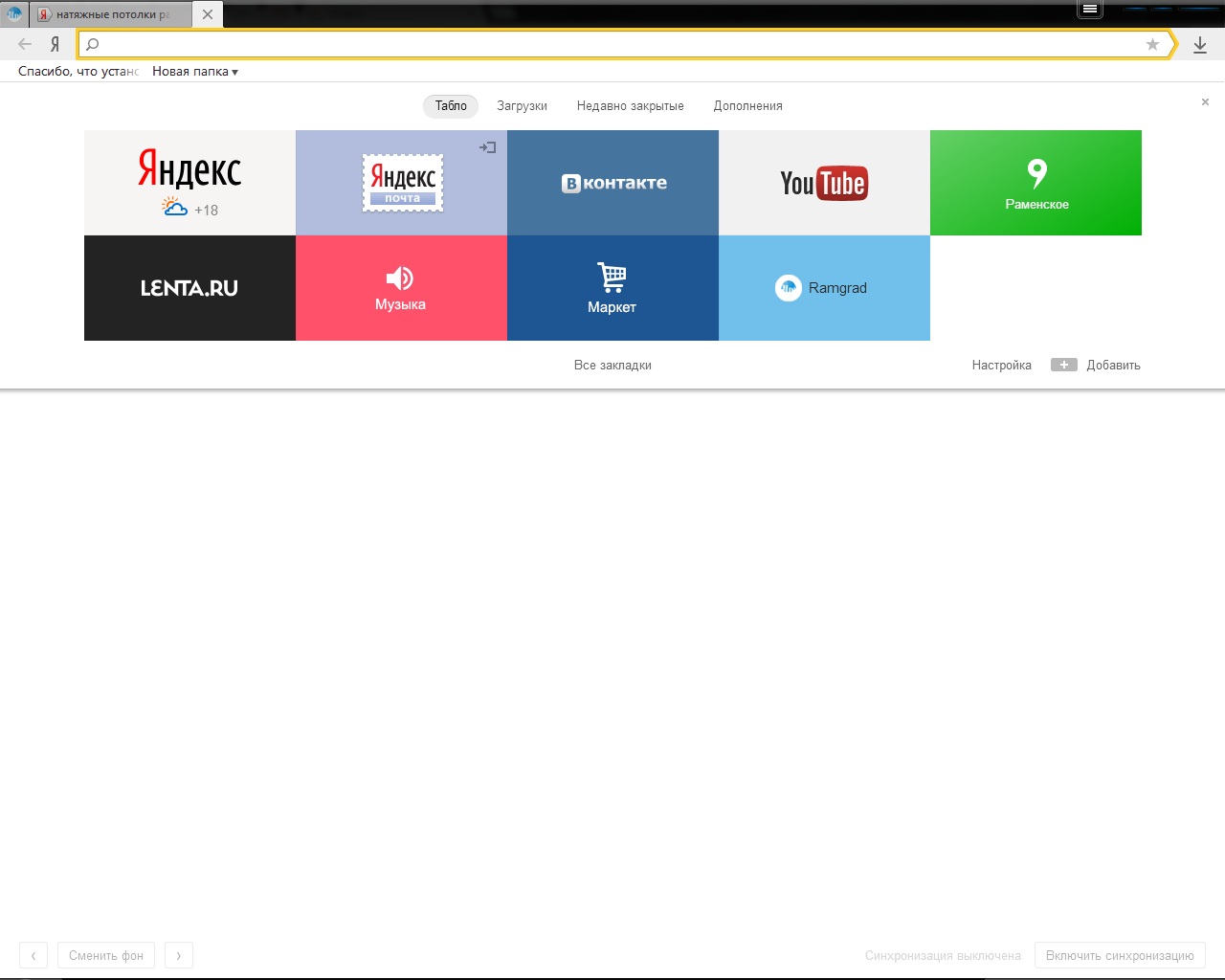Screen dimensions: 1225x980
Task: Open the ВКонтакте tile
Action: click(612, 183)
